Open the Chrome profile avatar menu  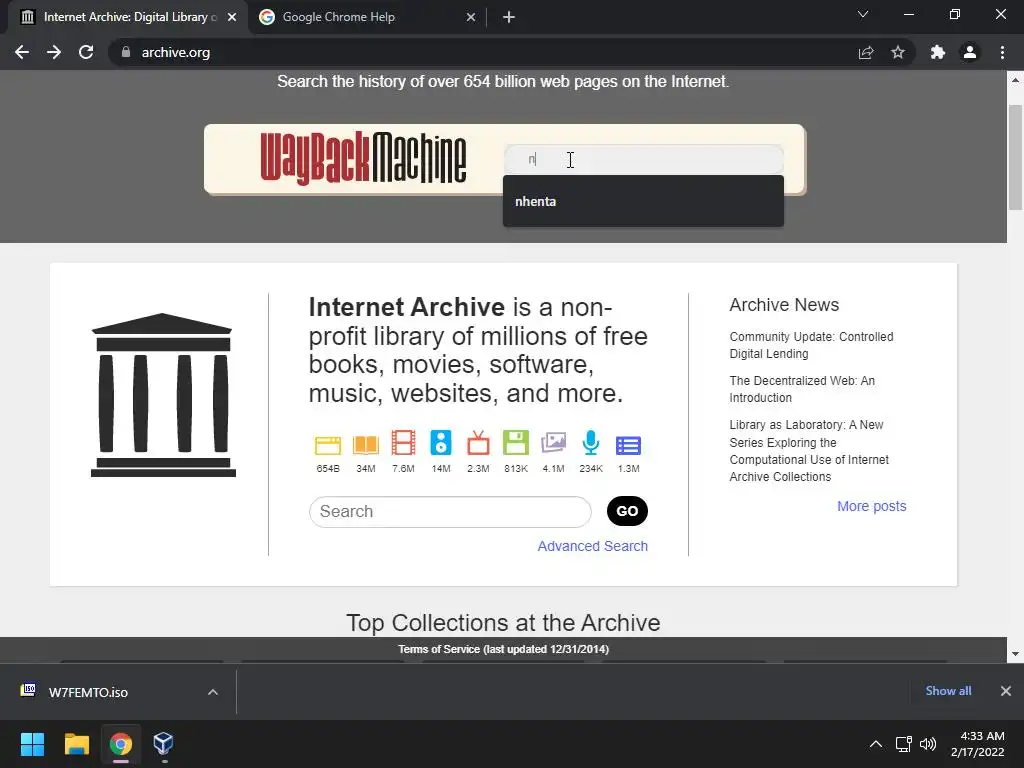[970, 52]
